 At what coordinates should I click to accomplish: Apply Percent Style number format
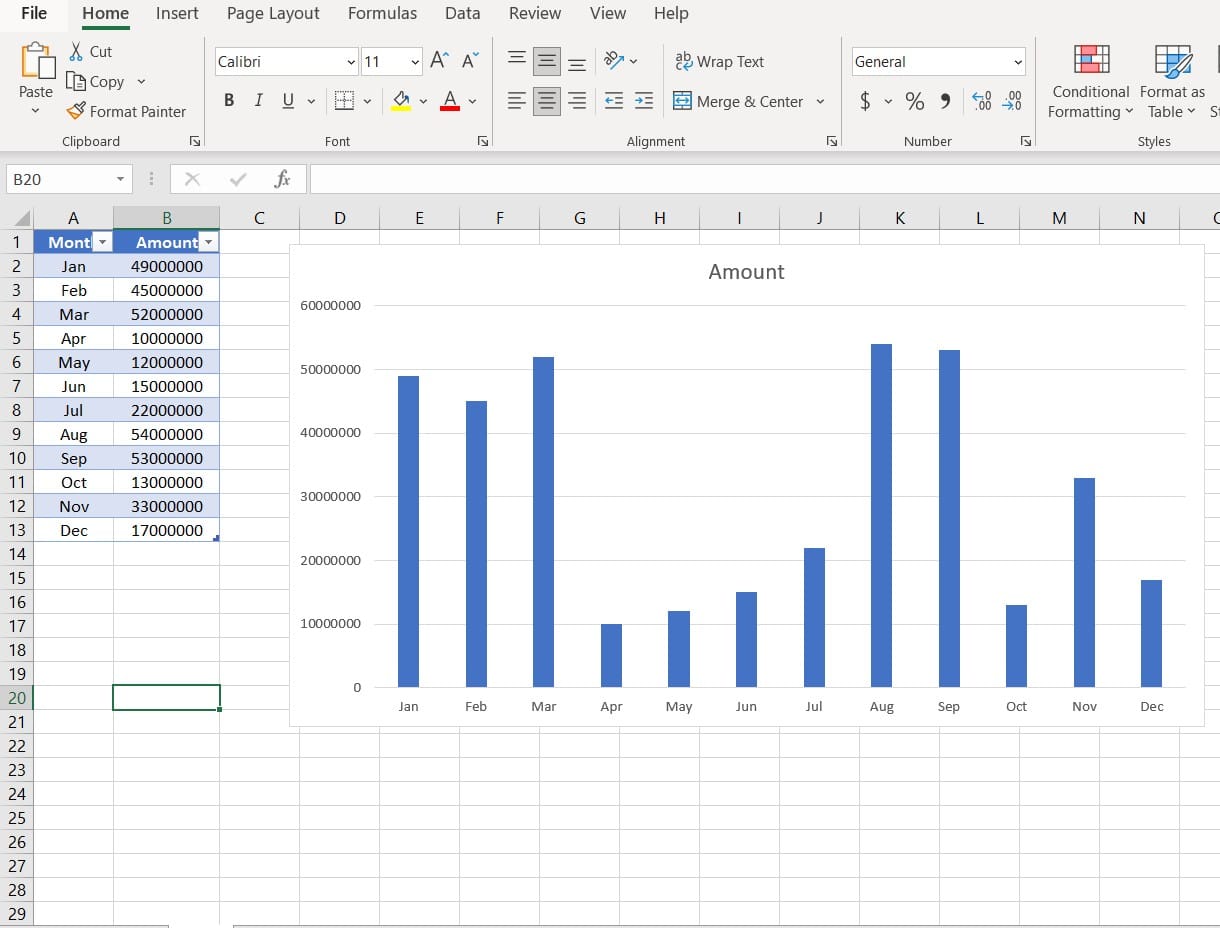click(x=914, y=101)
